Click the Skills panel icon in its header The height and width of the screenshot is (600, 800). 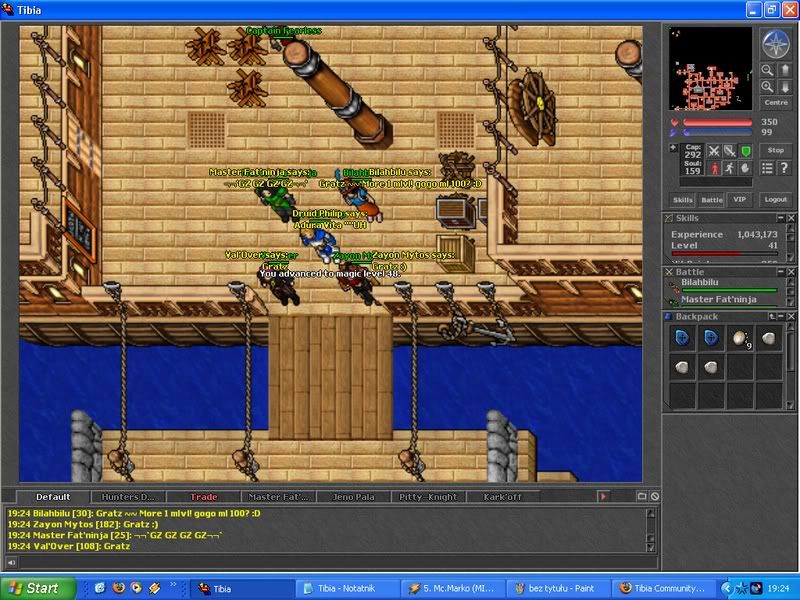click(x=669, y=218)
